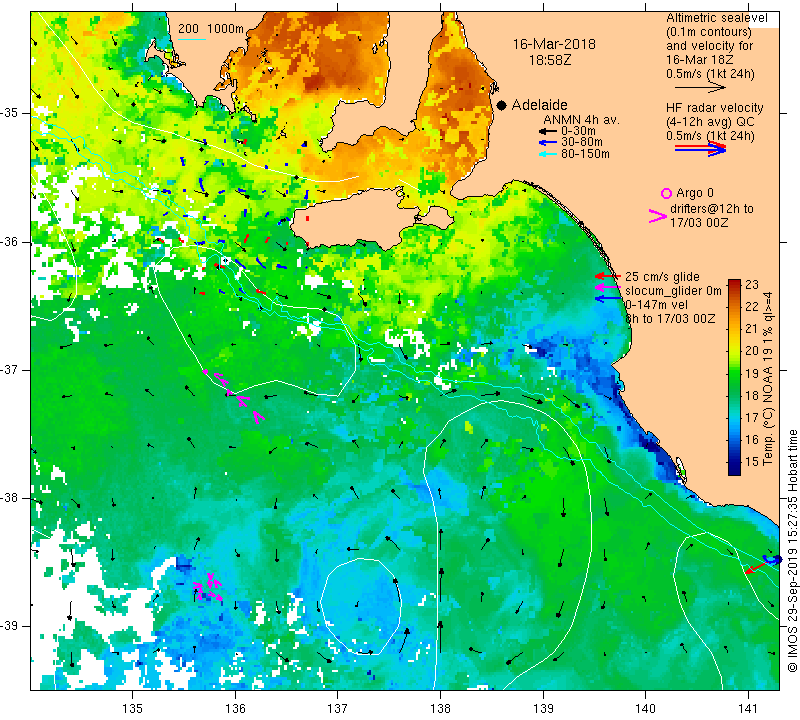Click the yellow 20°C section of colorbar
The height and width of the screenshot is (720, 800).
(x=734, y=350)
